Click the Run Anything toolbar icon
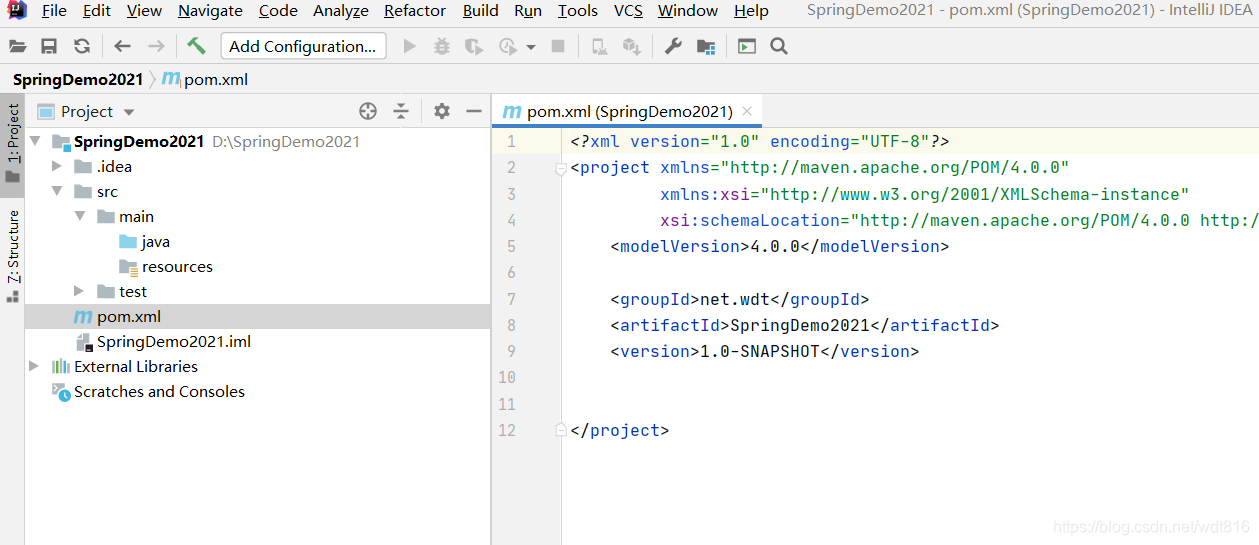The image size is (1259, 545). 746,46
